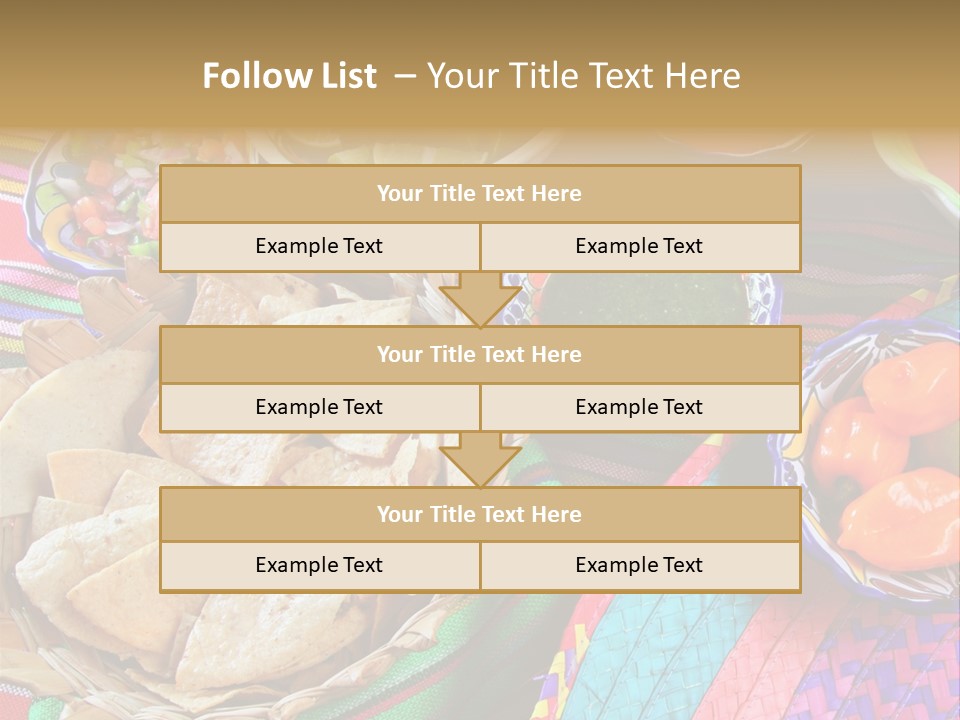Screen dimensions: 960x720
Task: Click the left Example Text cell in middle block
Action: (319, 408)
